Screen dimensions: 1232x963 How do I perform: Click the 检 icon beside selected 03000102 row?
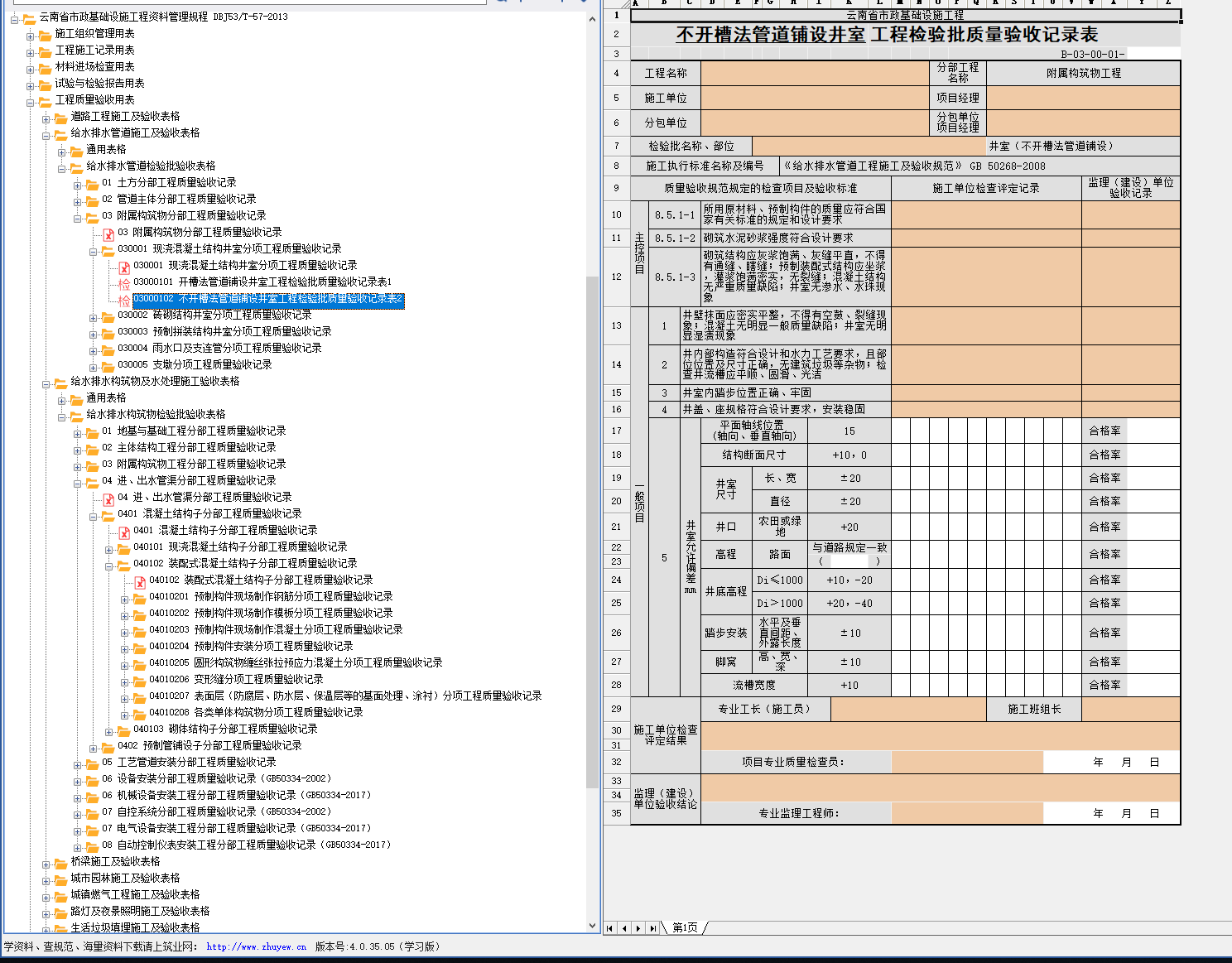[124, 300]
